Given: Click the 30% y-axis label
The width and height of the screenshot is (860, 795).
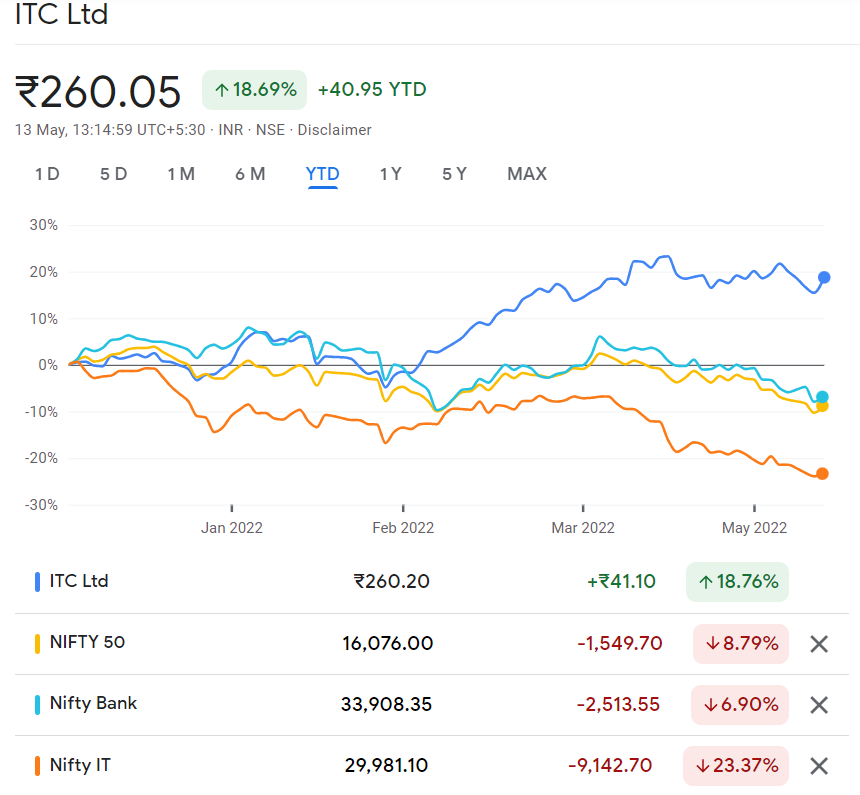Looking at the screenshot, I should point(43,225).
